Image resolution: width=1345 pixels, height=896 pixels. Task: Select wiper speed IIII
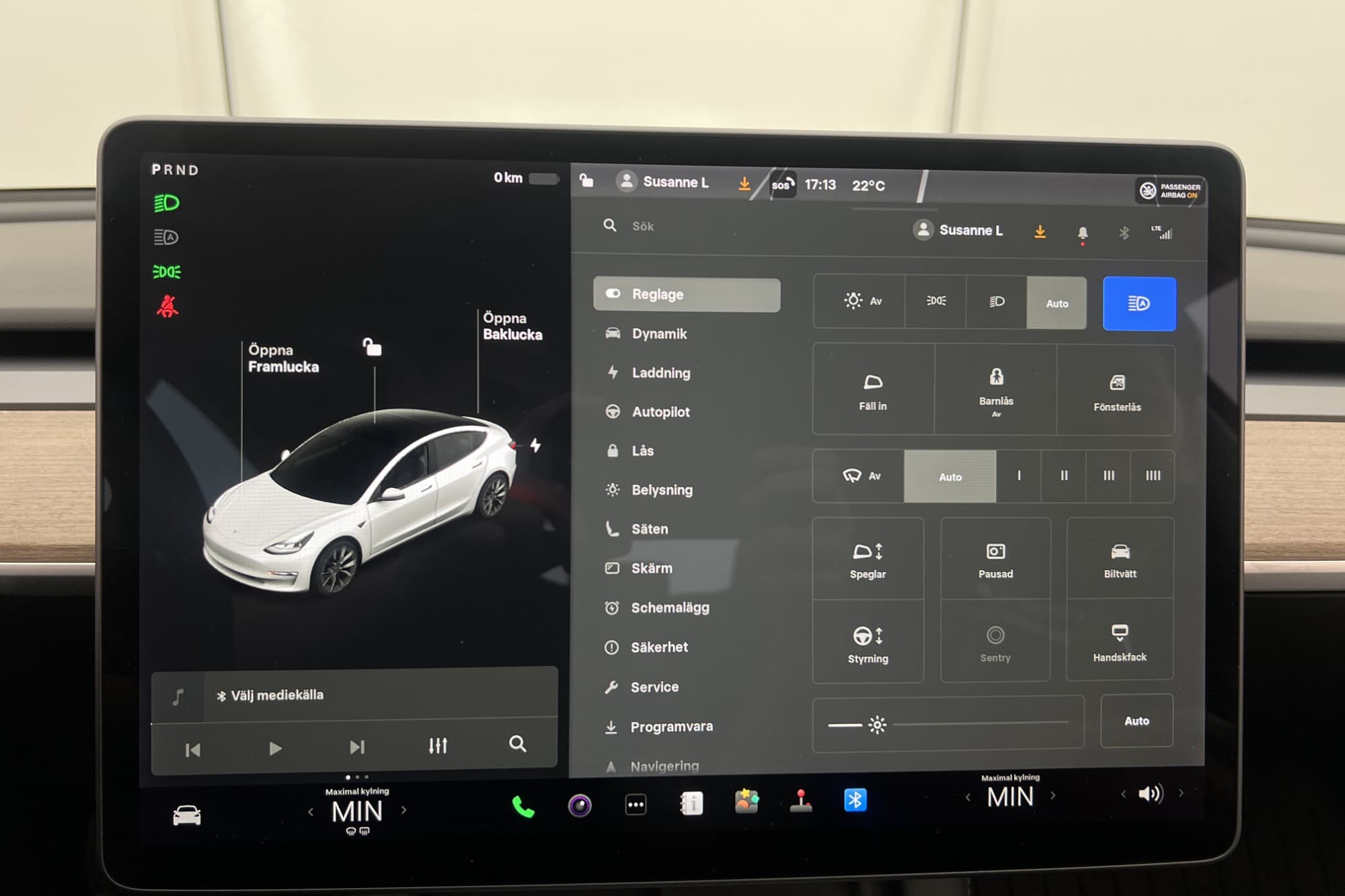tap(1153, 476)
